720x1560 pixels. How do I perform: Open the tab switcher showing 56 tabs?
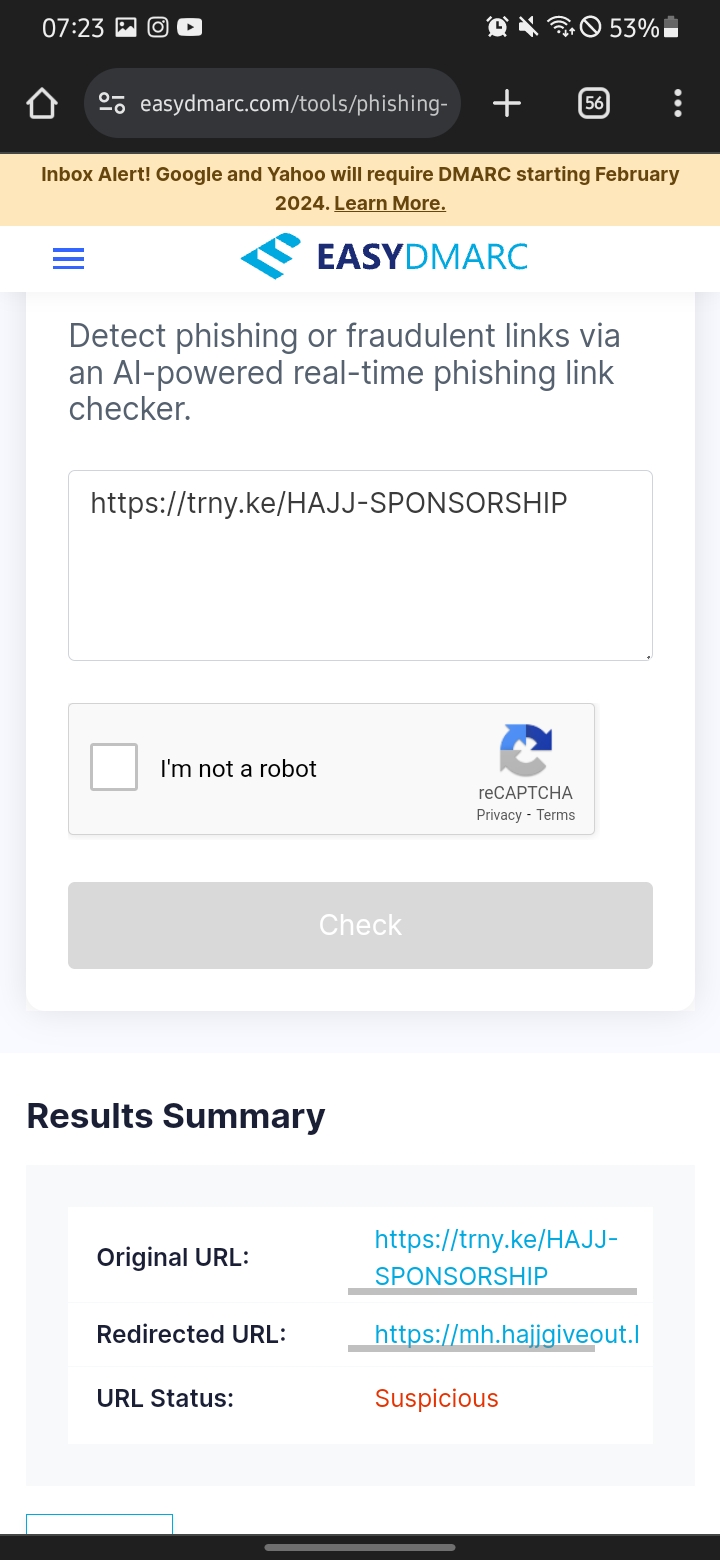point(594,103)
